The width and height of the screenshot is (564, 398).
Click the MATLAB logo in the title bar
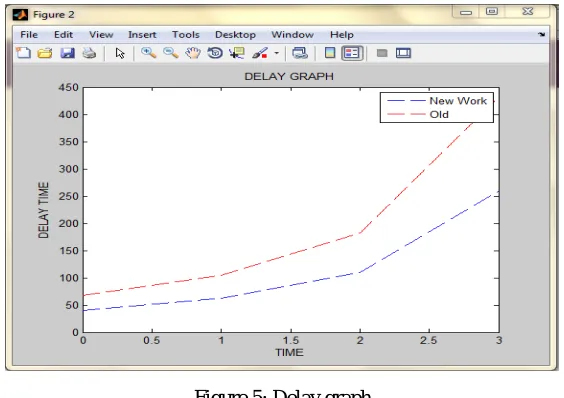click(x=20, y=15)
